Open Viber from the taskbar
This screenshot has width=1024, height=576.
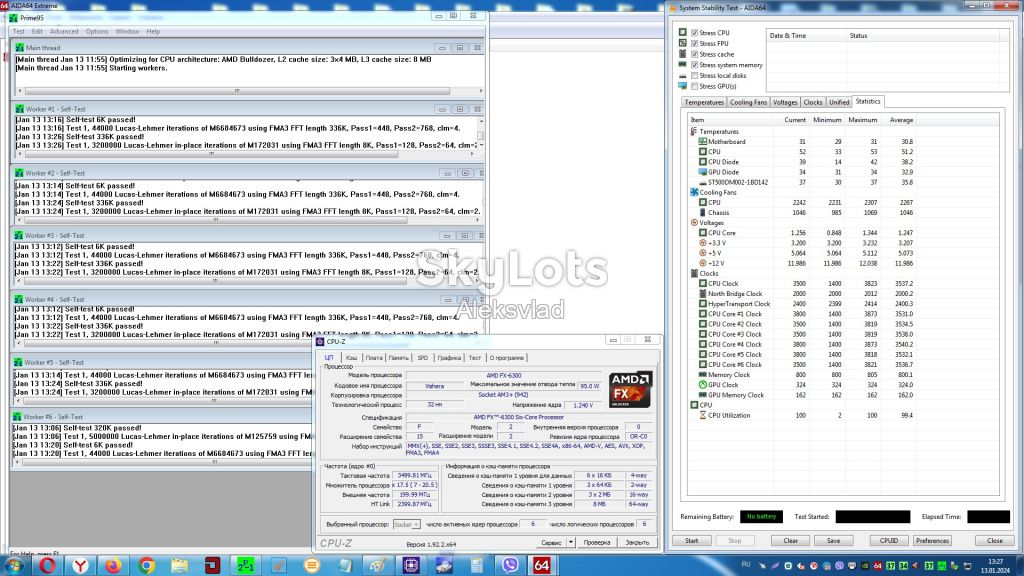(x=510, y=565)
